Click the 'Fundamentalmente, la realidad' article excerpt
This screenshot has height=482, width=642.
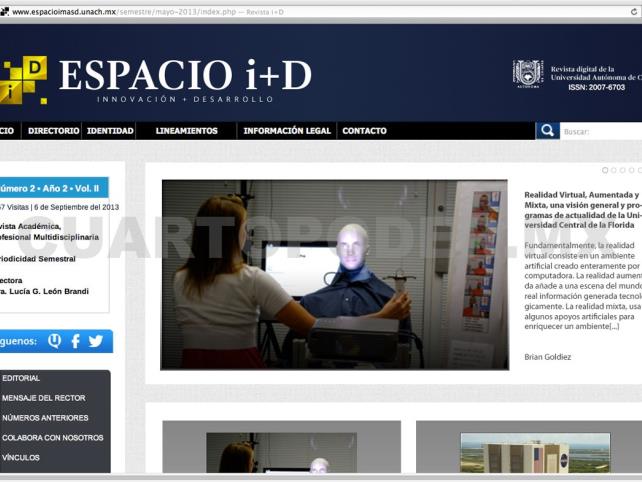click(583, 286)
